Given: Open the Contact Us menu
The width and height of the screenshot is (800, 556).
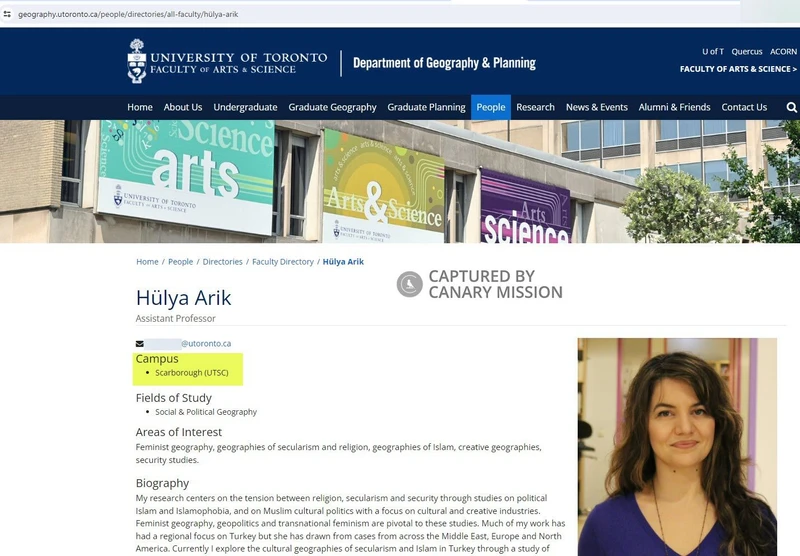Looking at the screenshot, I should pyautogui.click(x=744, y=107).
